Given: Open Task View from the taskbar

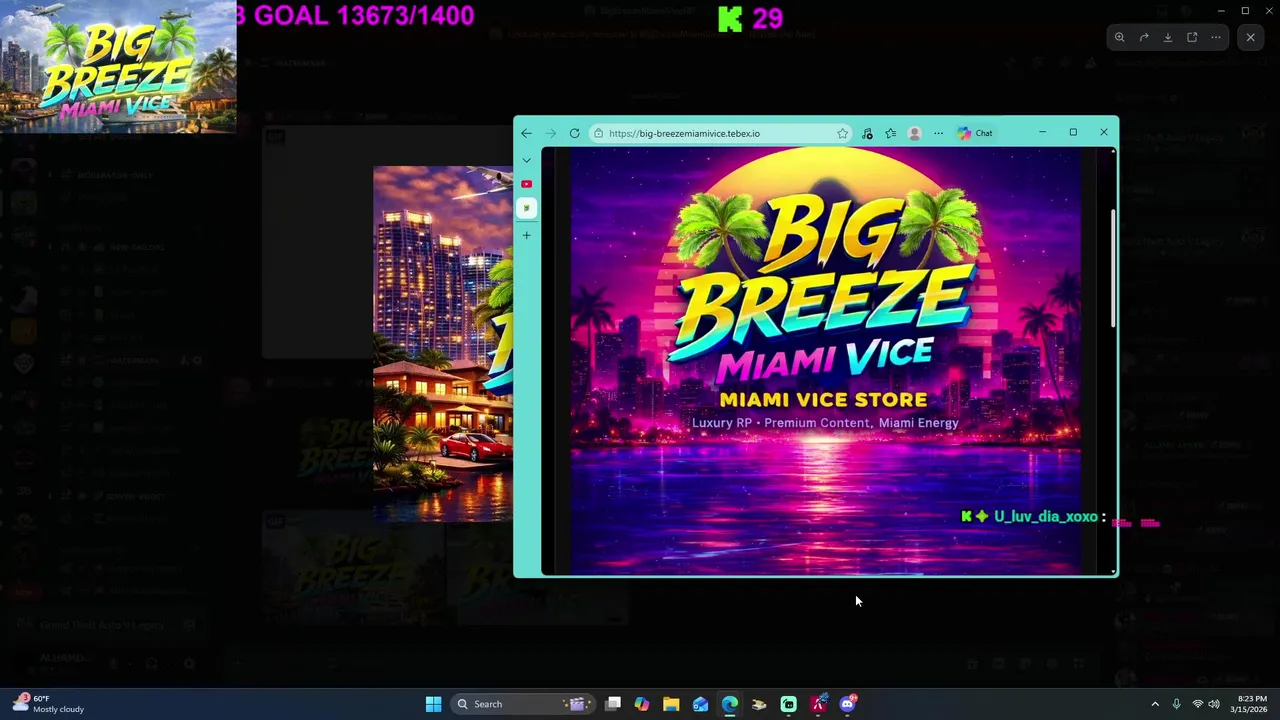Looking at the screenshot, I should pos(613,704).
